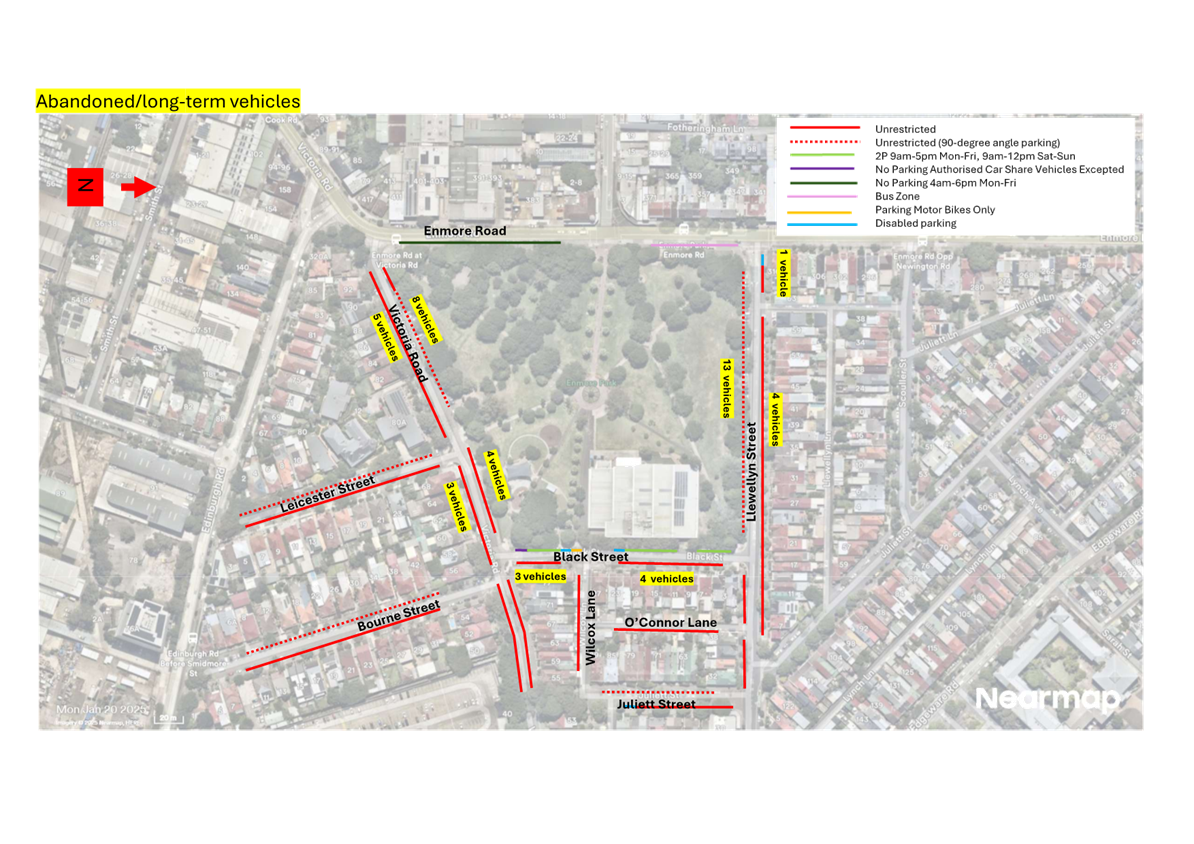The width and height of the screenshot is (1194, 844).
Task: Click the pink Bus Zone line on Enmore Rd
Action: point(694,245)
